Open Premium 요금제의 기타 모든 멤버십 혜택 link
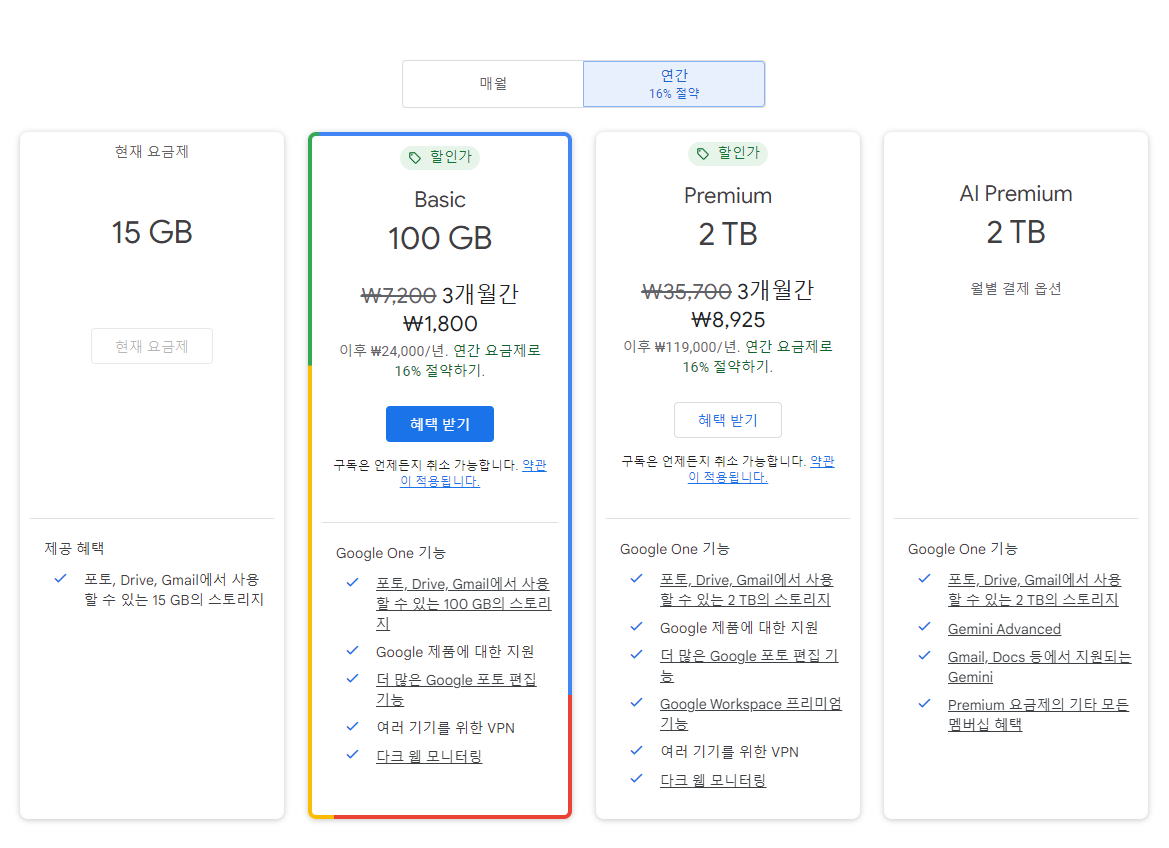 click(1038, 714)
